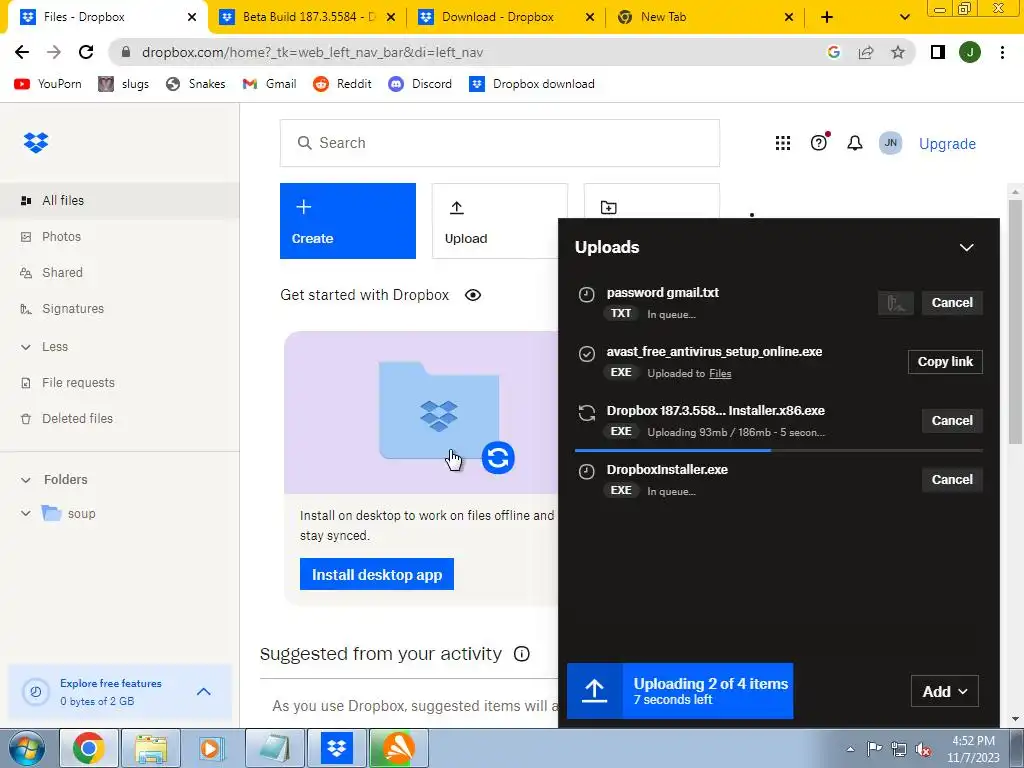1024x768 pixels.
Task: Click the Chrome reload button
Action: coord(86,52)
